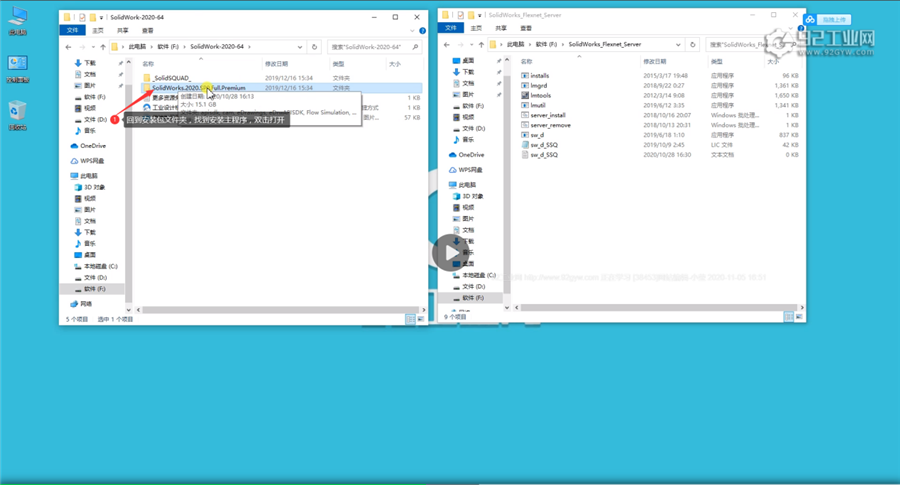This screenshot has height=485, width=900.
Task: Go back in SolidWorks_Flexnet_Server window
Action: coord(447,44)
